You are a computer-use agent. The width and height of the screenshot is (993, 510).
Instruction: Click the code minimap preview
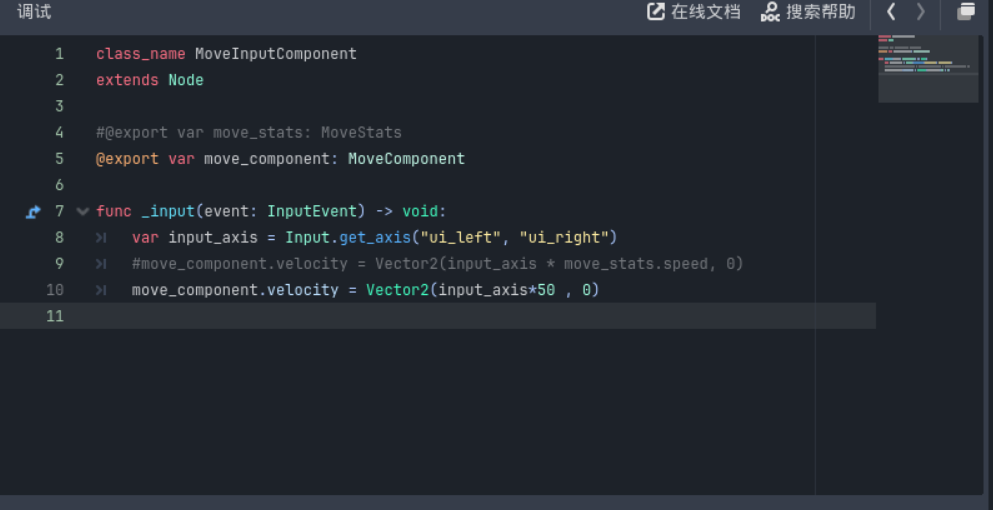[x=928, y=68]
